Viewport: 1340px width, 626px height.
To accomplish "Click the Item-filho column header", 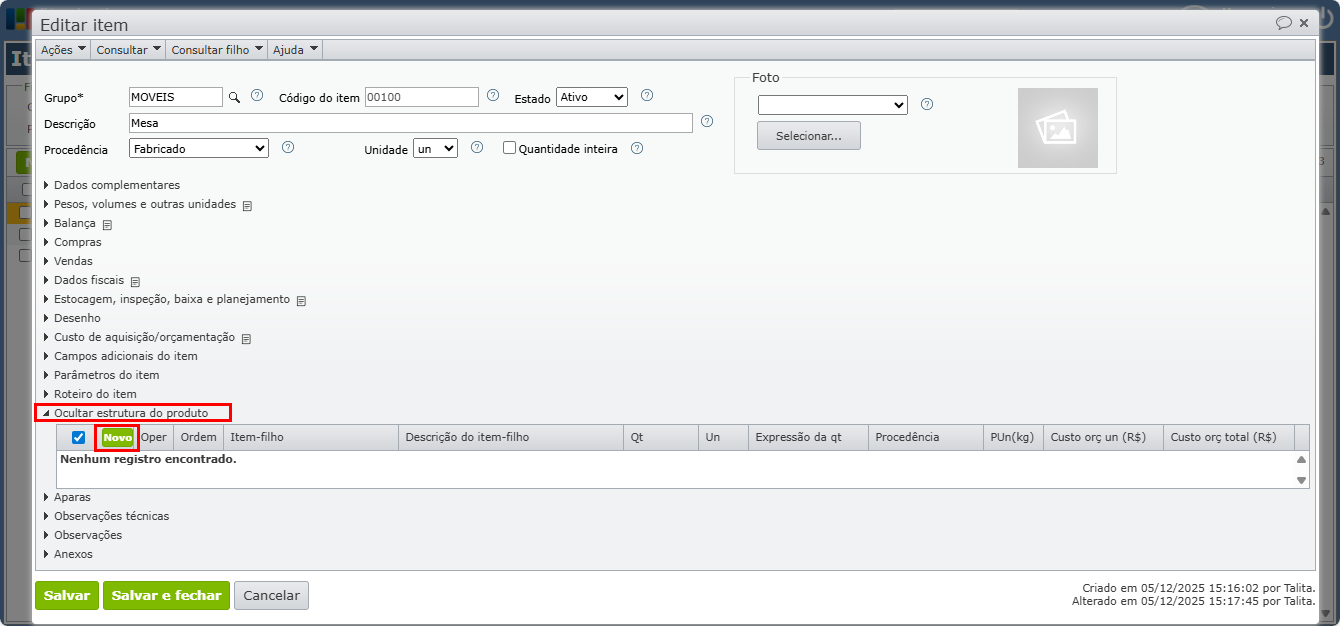I will [x=310, y=437].
